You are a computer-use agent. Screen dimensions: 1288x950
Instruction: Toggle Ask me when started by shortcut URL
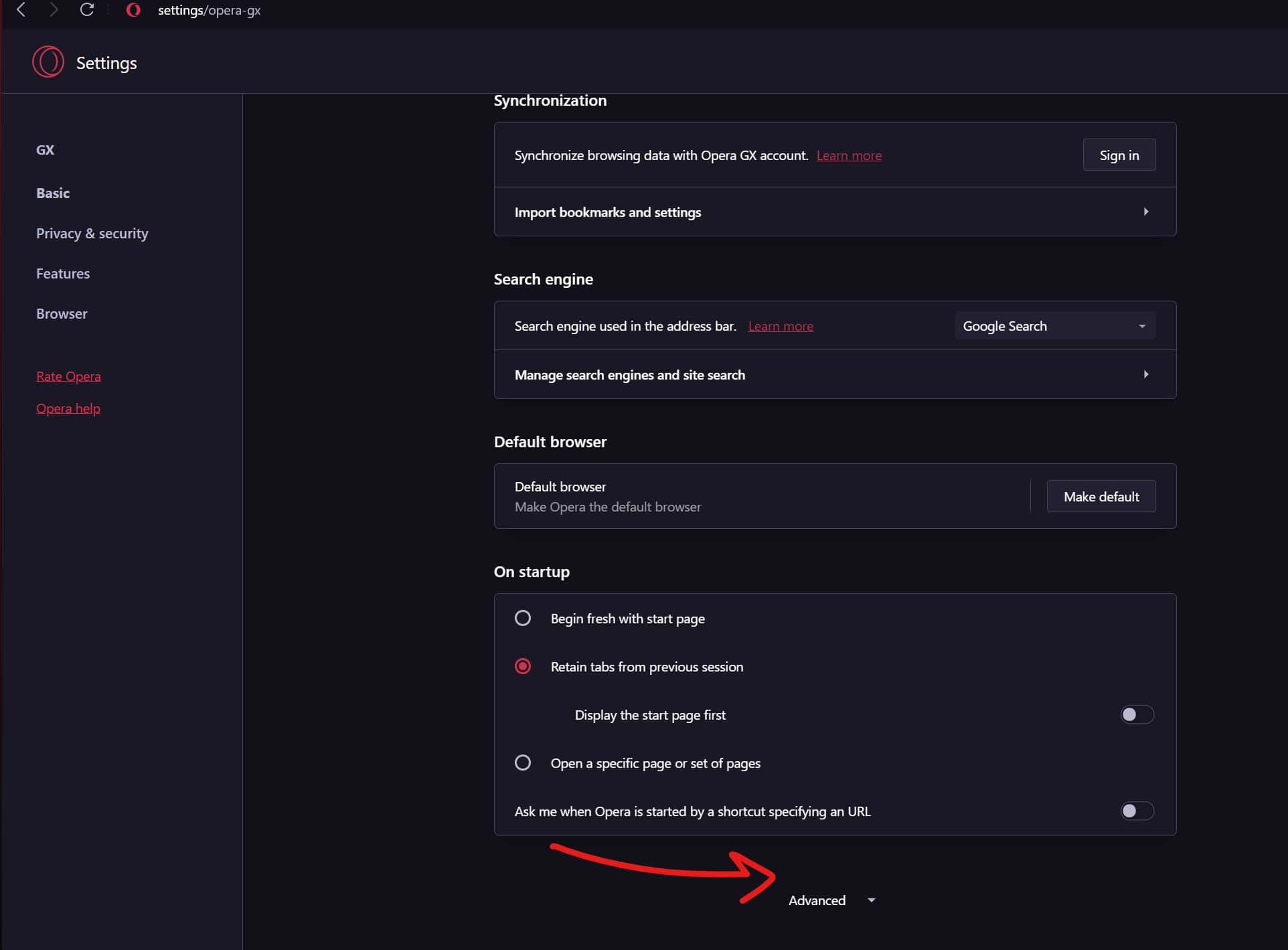pos(1137,811)
